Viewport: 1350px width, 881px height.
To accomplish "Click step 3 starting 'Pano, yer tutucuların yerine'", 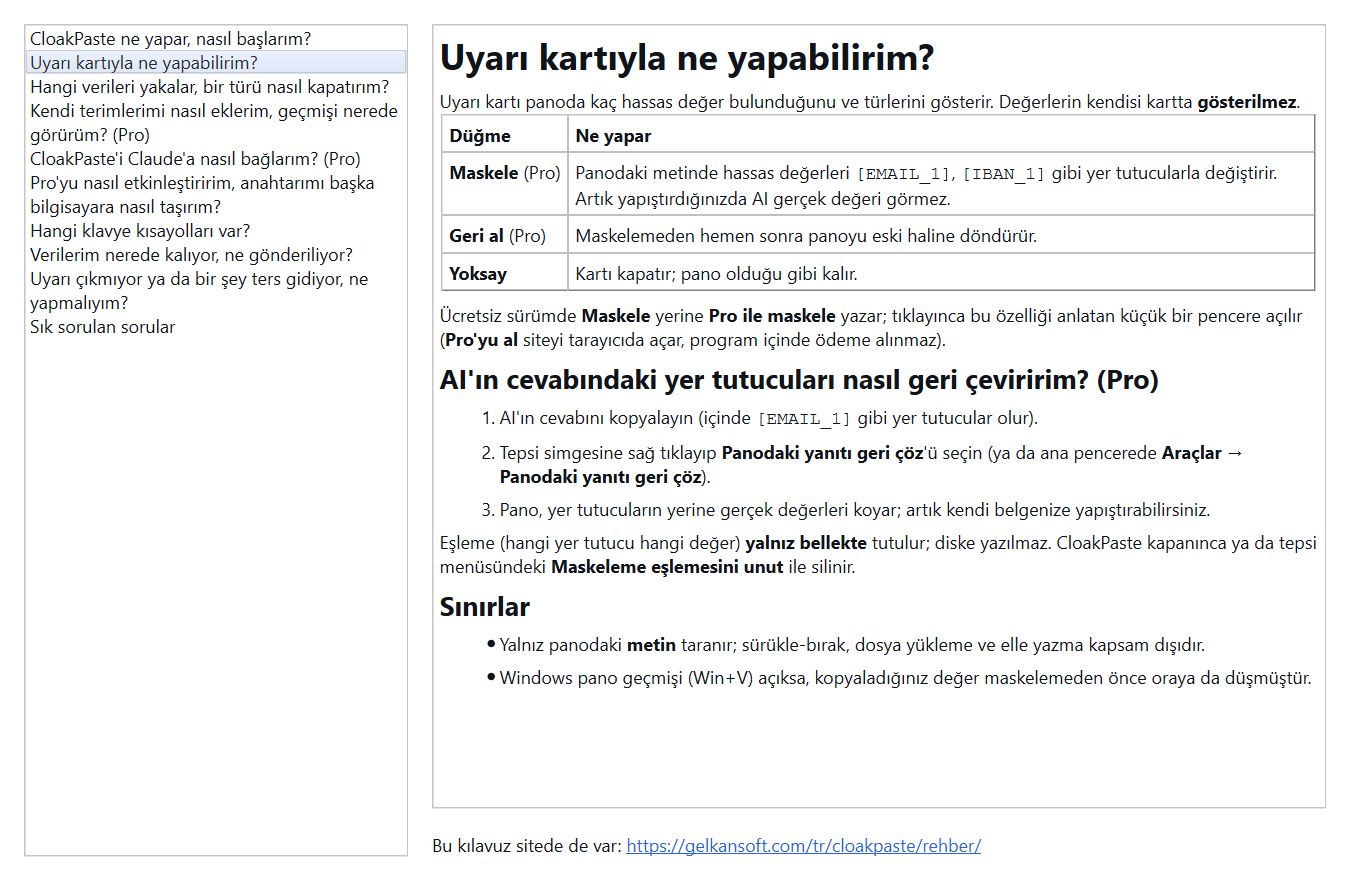I will pyautogui.click(x=855, y=510).
